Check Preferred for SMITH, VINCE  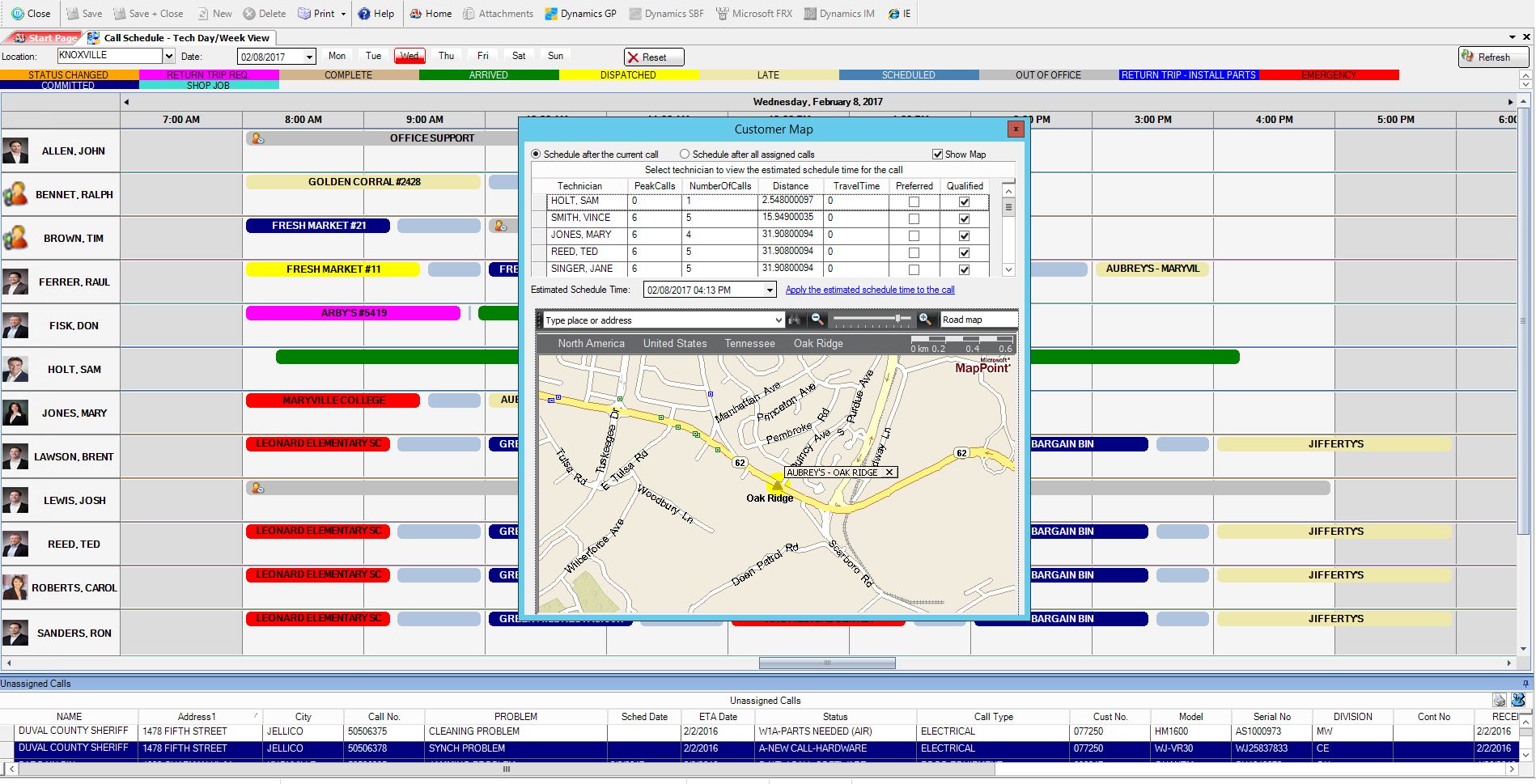pos(914,219)
